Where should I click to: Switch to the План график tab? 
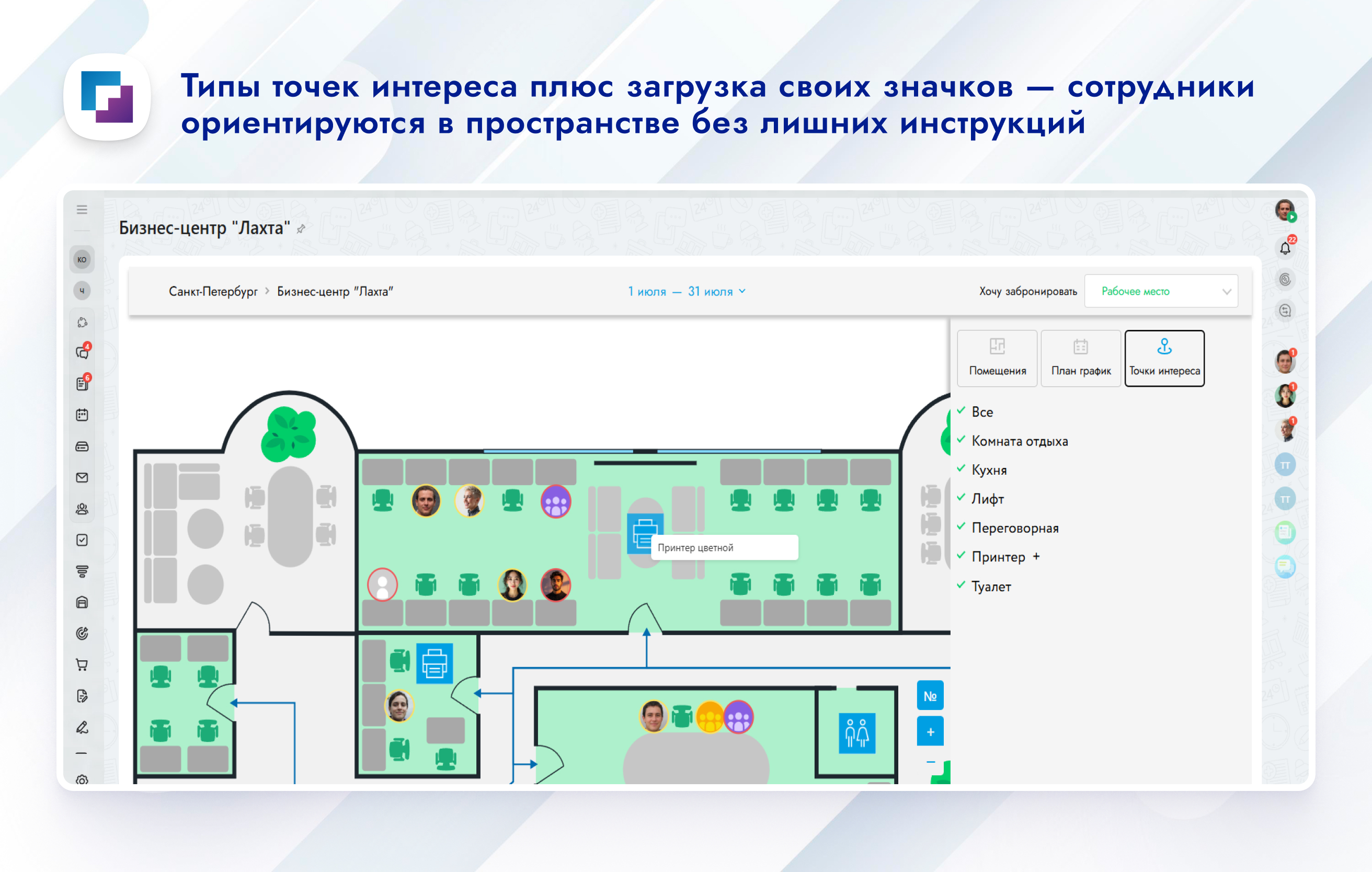1081,358
